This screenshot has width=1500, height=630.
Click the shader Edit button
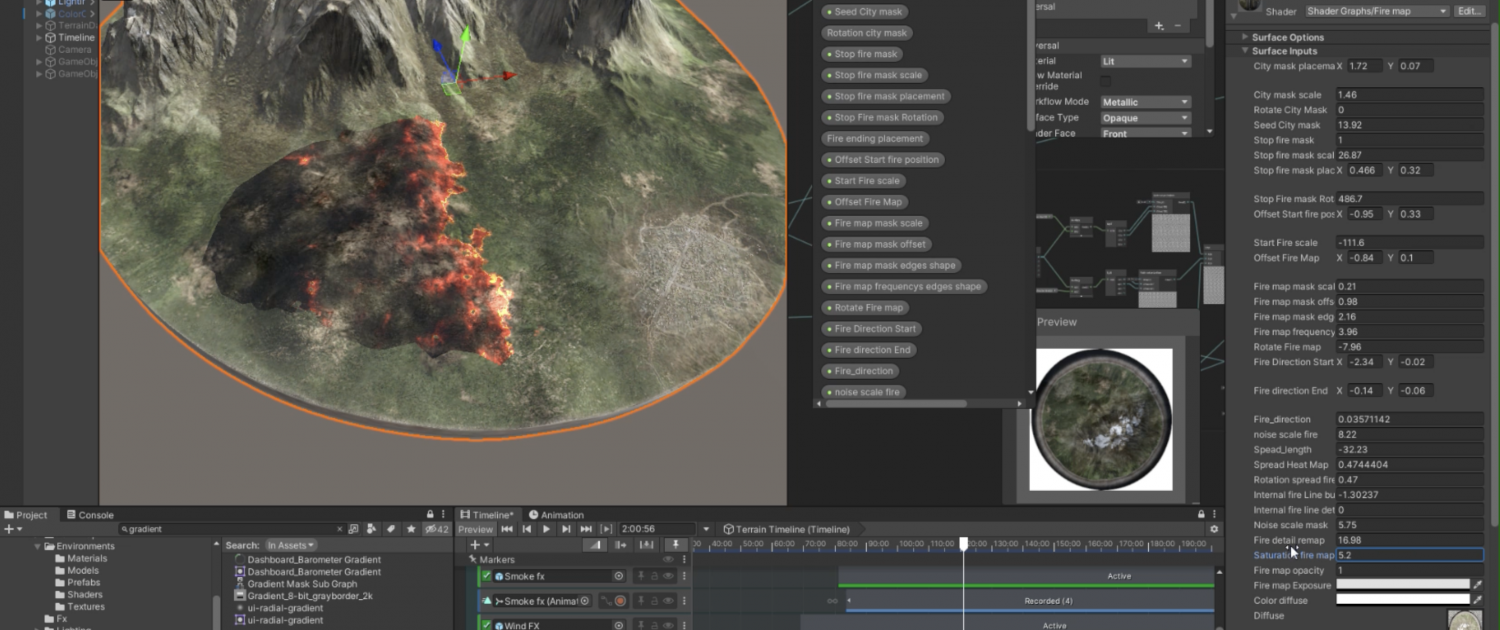point(1468,11)
